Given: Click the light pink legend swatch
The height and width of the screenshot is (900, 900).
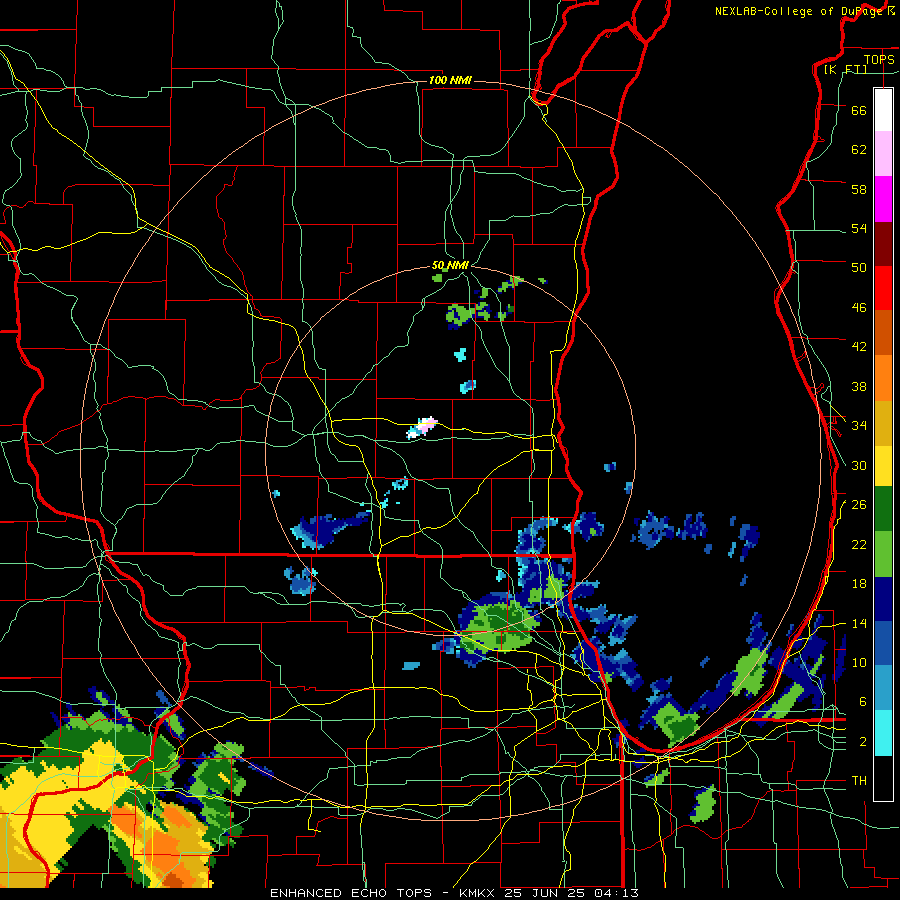Looking at the screenshot, I should (883, 153).
